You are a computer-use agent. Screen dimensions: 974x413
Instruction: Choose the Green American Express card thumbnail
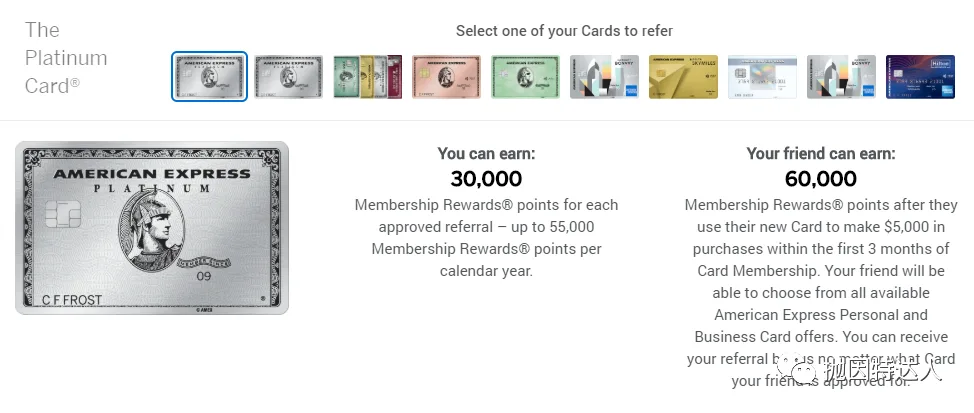pyautogui.click(x=525, y=77)
